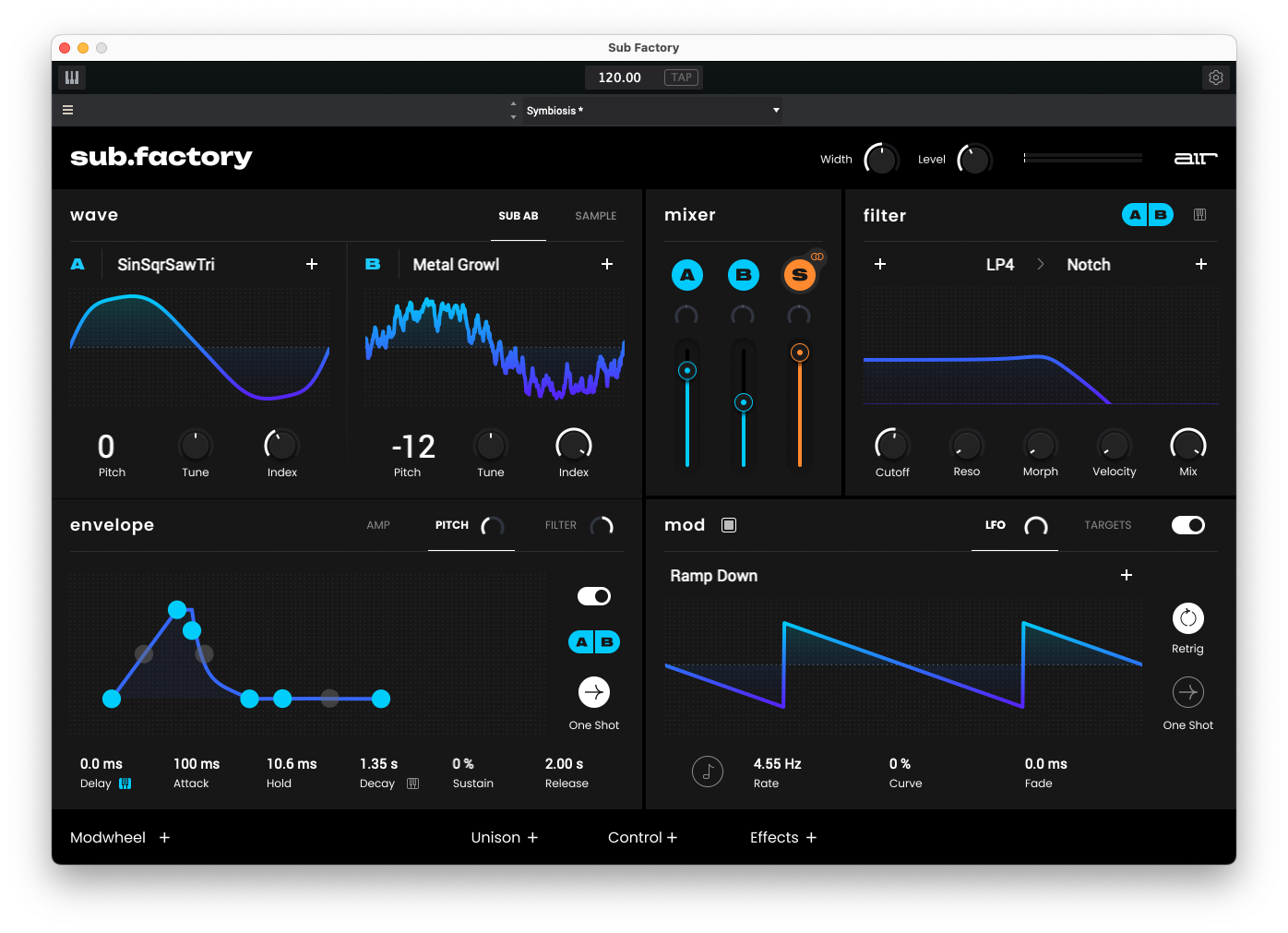
Task: Select envelope One Shot arrow icon
Action: [594, 692]
